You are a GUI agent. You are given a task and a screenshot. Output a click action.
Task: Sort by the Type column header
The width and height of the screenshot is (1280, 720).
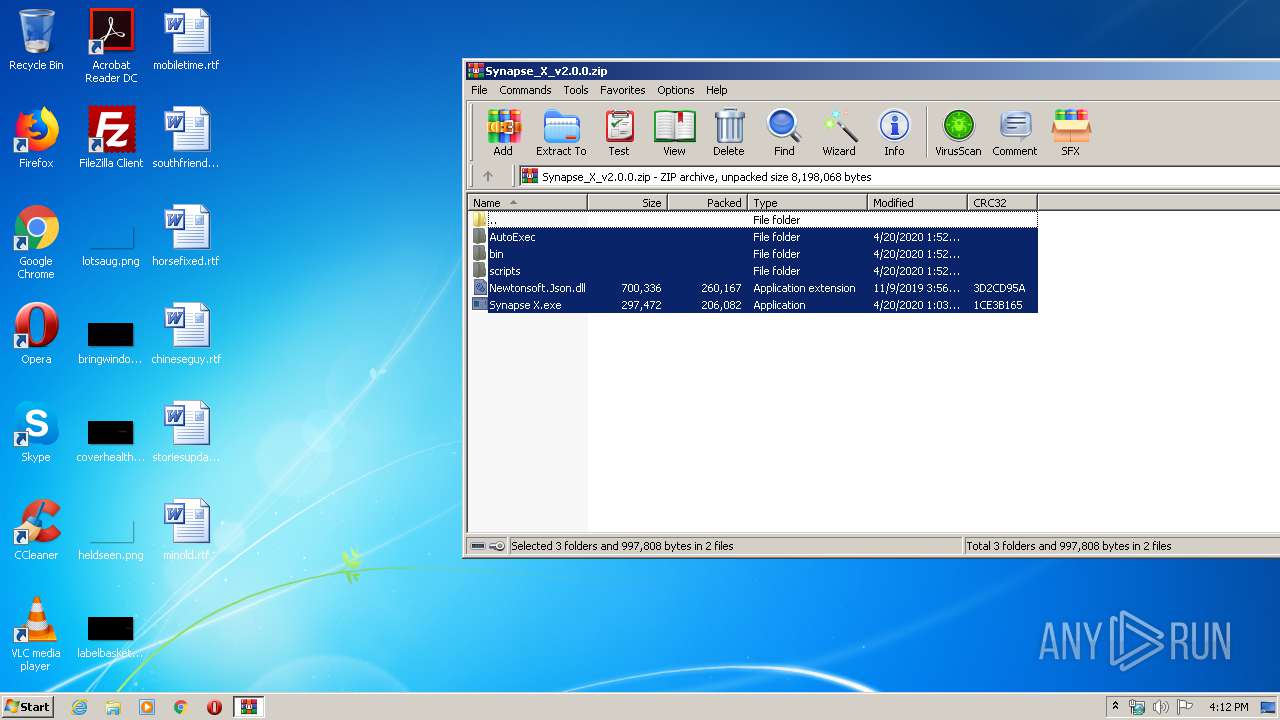click(x=807, y=202)
